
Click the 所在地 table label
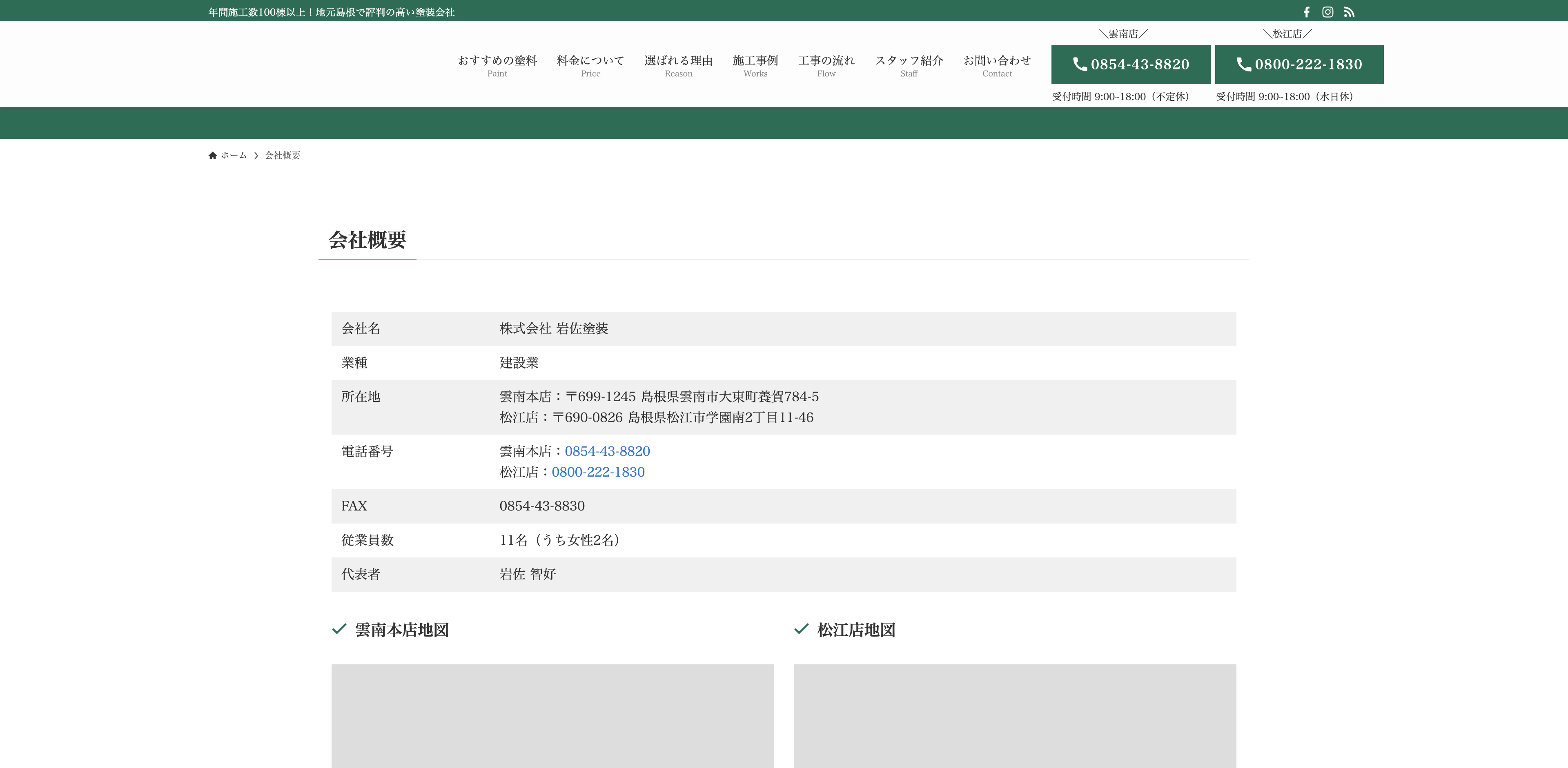360,397
